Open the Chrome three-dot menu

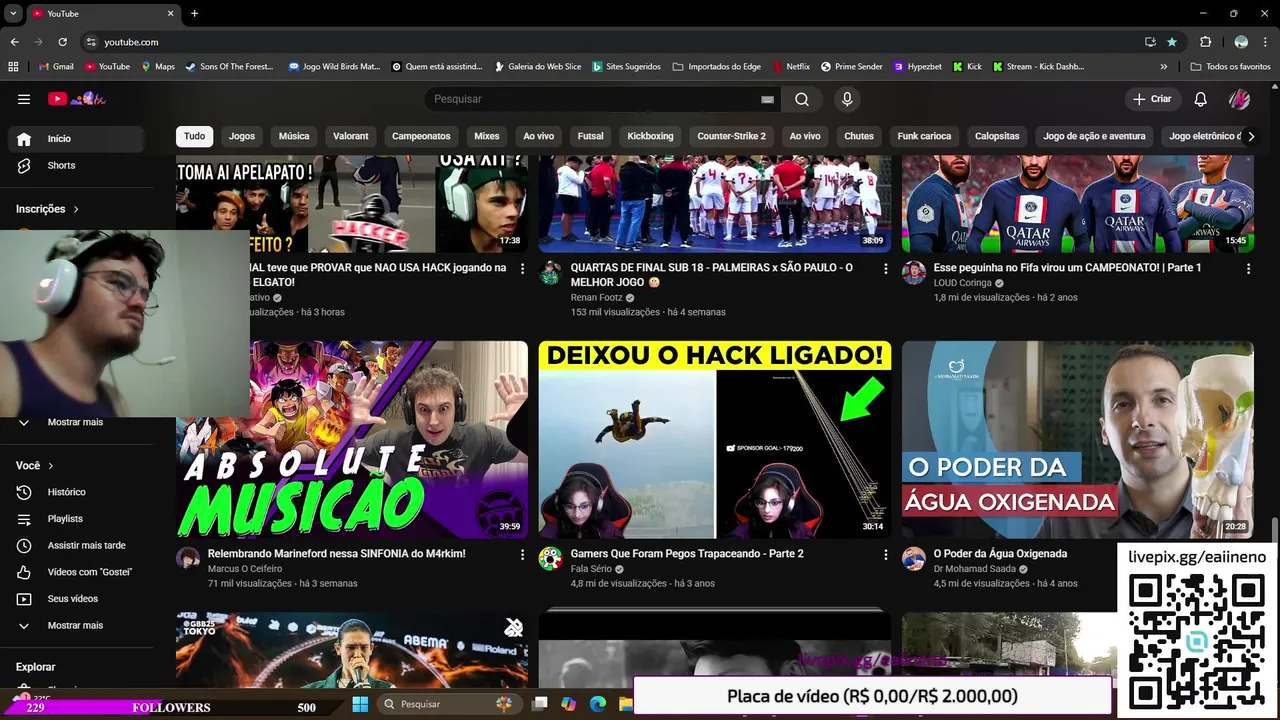pos(1266,42)
